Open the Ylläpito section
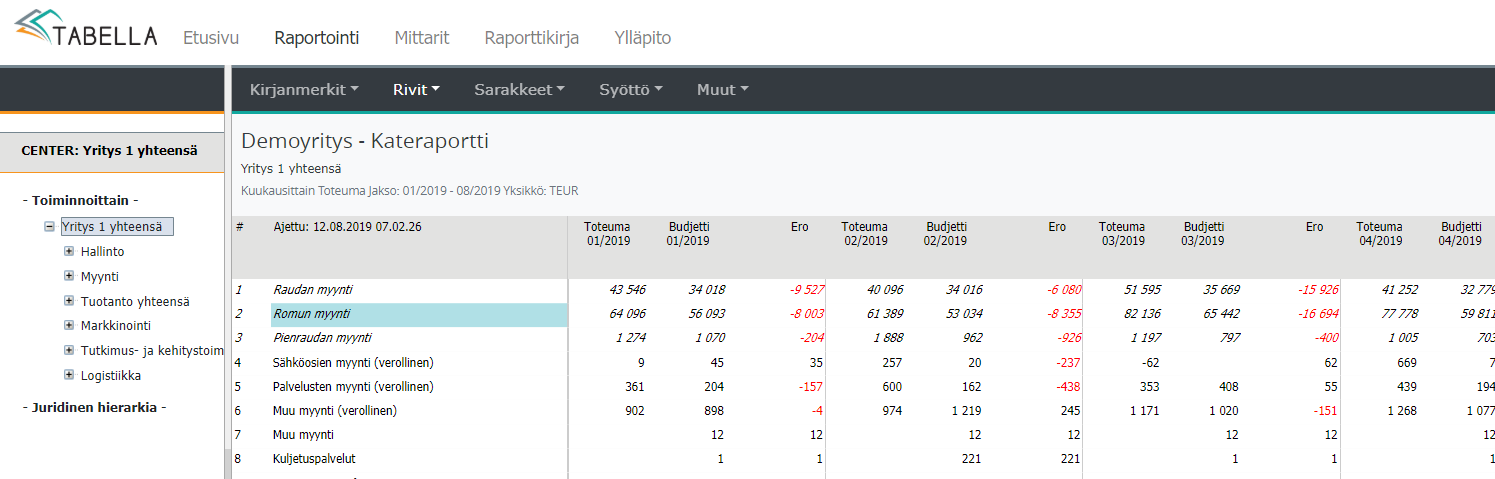The height and width of the screenshot is (479, 1495). coord(642,38)
